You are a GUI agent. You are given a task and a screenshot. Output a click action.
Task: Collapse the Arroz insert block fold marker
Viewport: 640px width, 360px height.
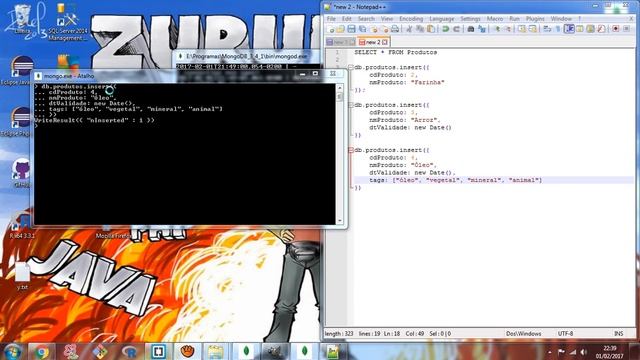coord(351,105)
